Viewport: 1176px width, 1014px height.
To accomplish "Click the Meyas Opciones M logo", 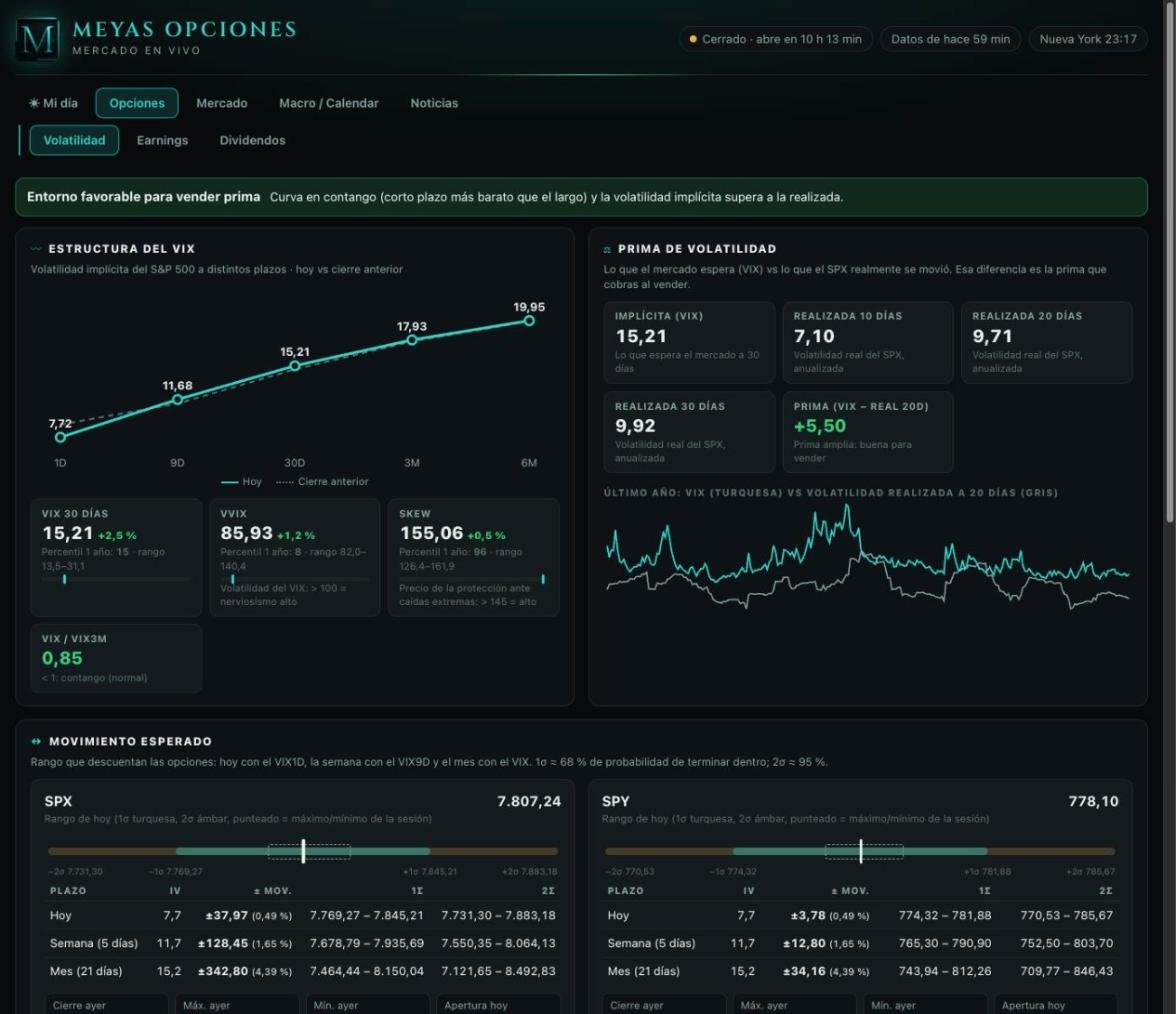I will [38, 39].
